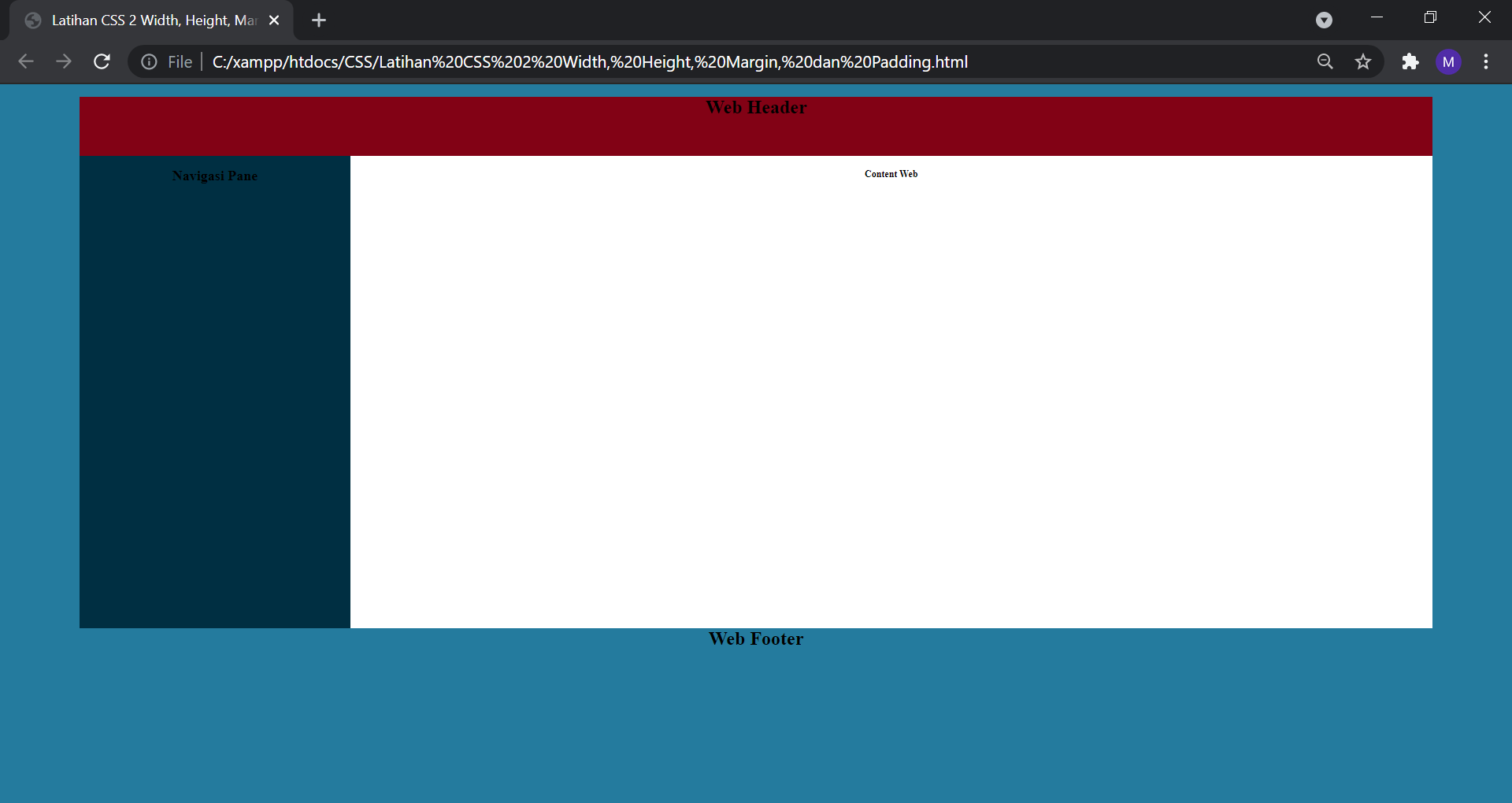The image size is (1512, 803).
Task: Close the Latihan CSS 2 tab
Action: coord(273,20)
